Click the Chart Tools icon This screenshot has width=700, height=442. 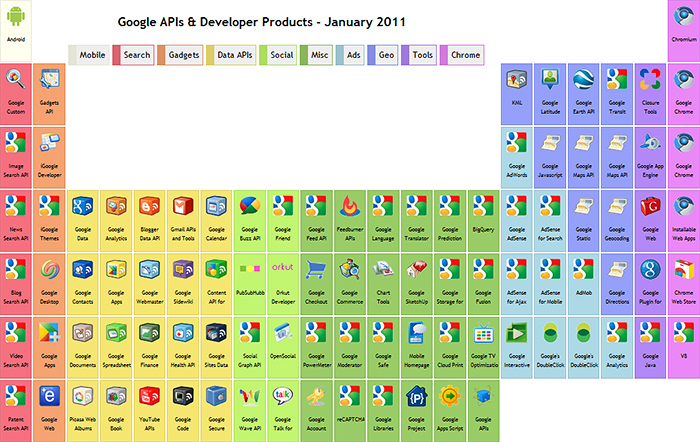tap(383, 270)
